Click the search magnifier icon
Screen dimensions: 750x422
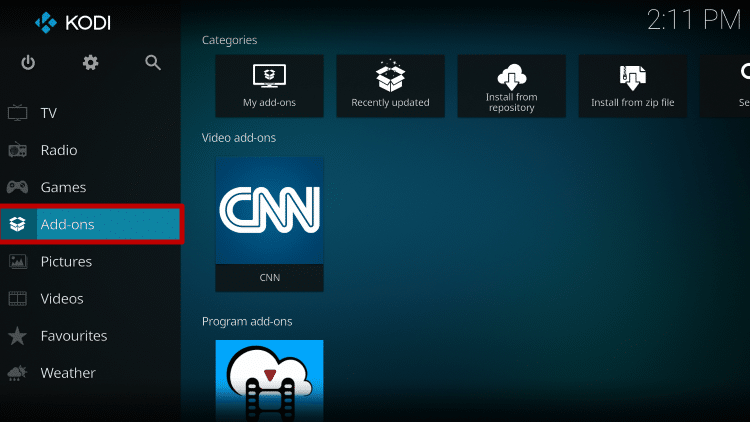tap(153, 63)
